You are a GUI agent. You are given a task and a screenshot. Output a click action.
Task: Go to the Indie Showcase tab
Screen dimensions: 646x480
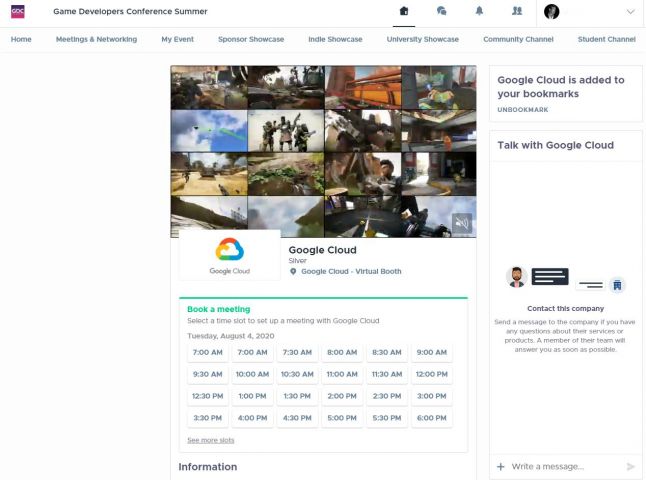(335, 40)
